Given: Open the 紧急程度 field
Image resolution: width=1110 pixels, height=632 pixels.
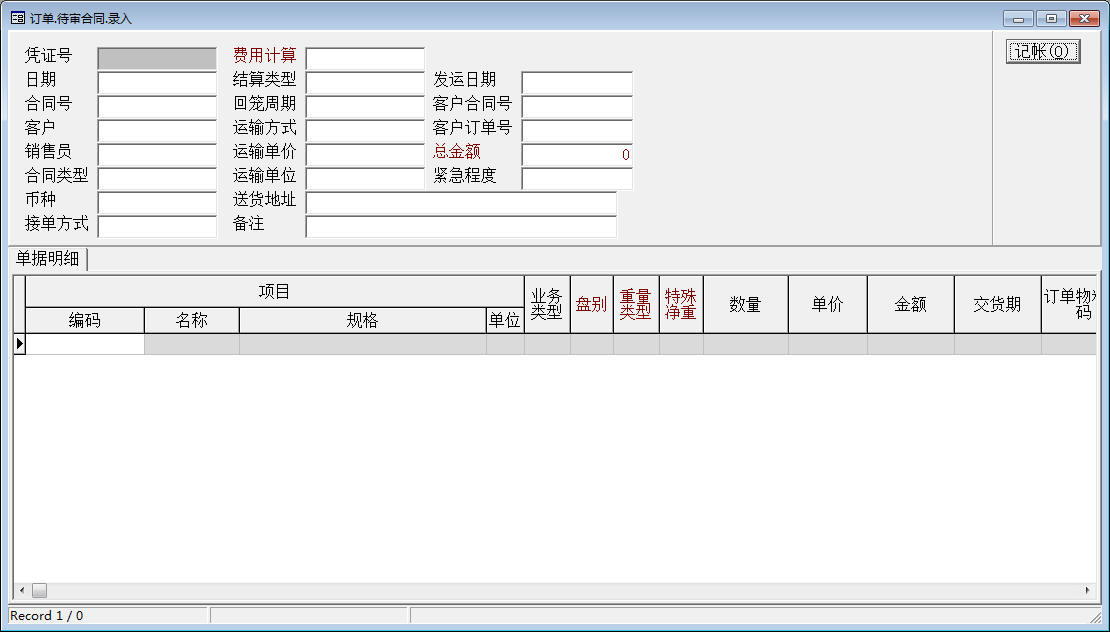Looking at the screenshot, I should (577, 179).
